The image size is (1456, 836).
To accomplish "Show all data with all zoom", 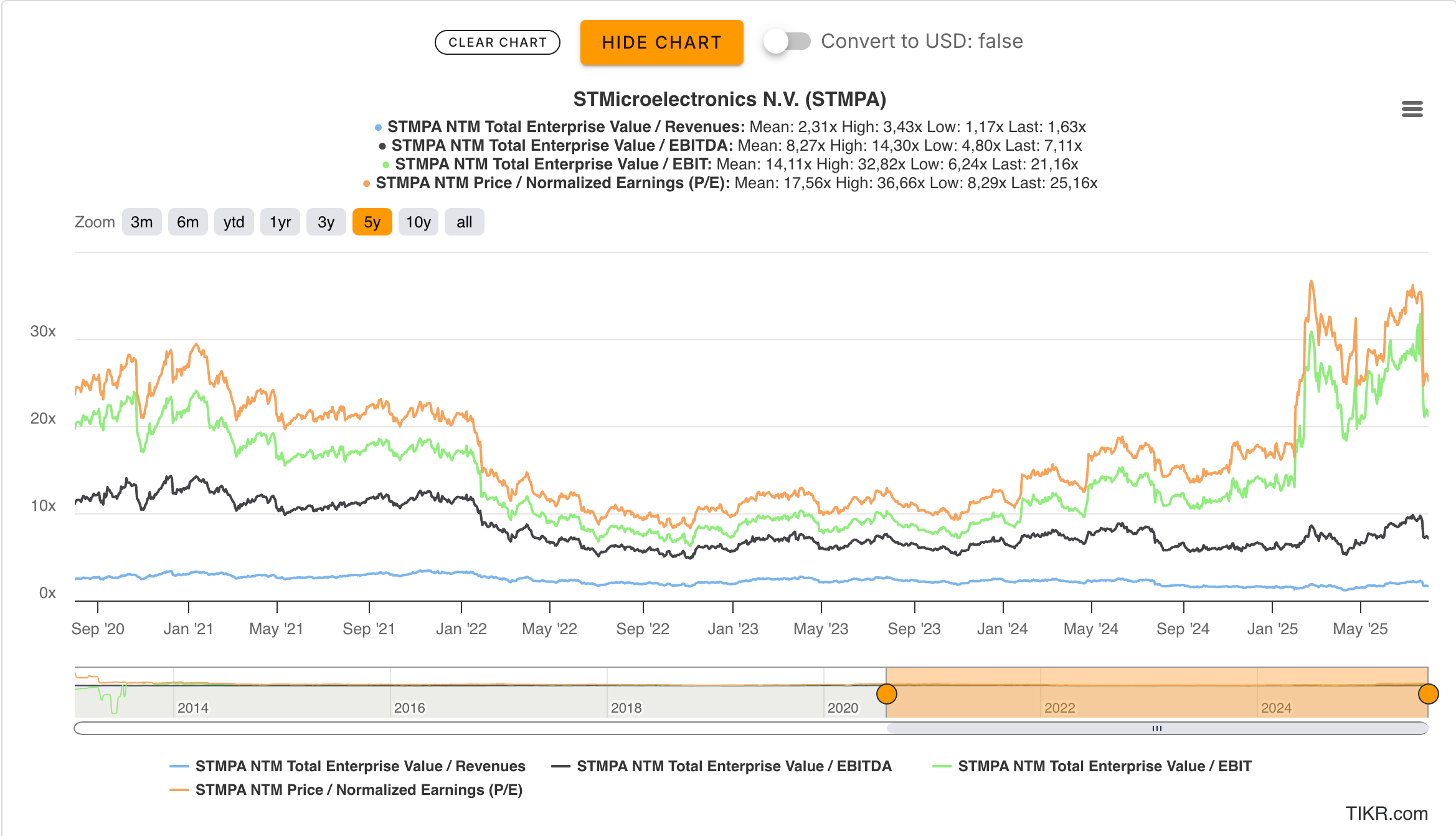I will (x=464, y=222).
